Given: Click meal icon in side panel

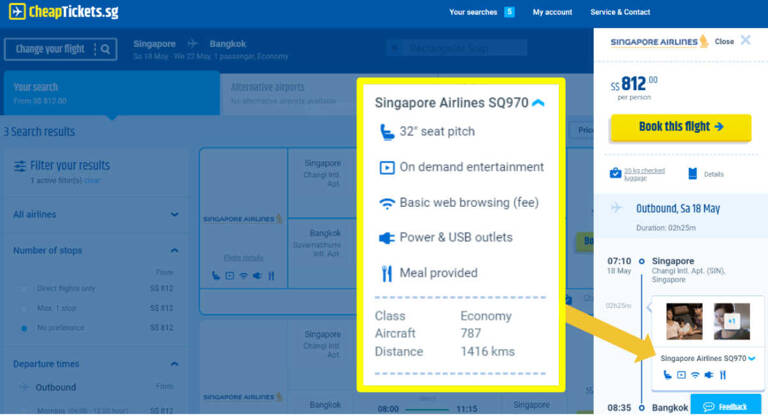Looking at the screenshot, I should [x=722, y=375].
